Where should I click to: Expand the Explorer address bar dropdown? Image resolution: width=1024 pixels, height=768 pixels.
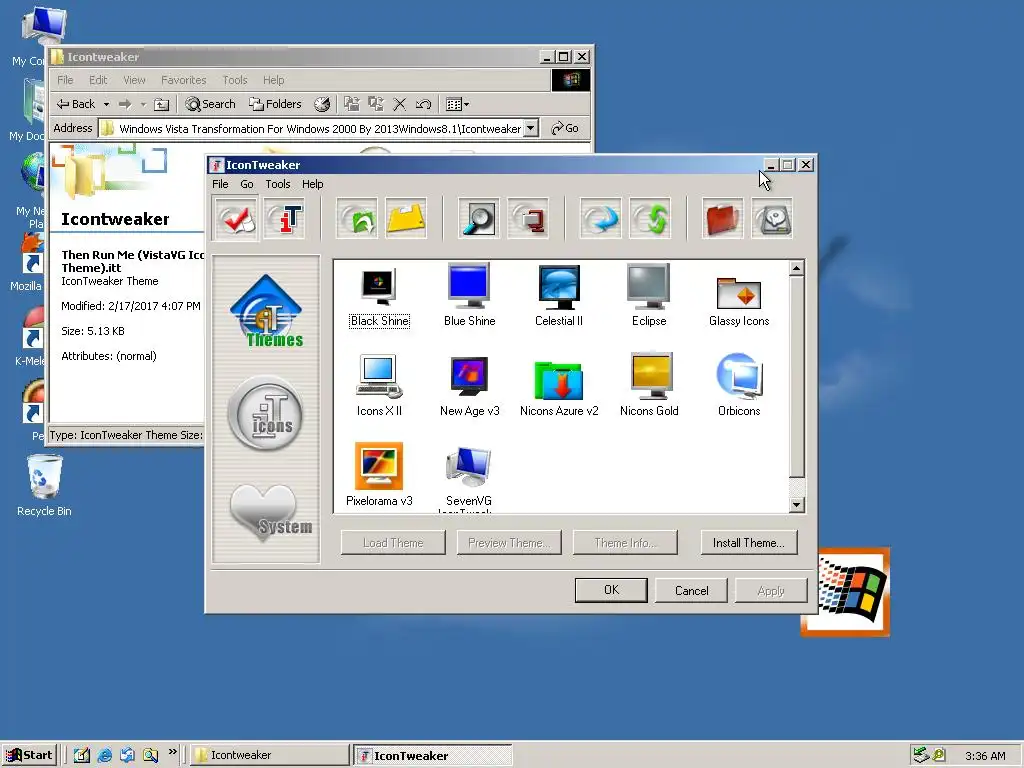coord(532,128)
